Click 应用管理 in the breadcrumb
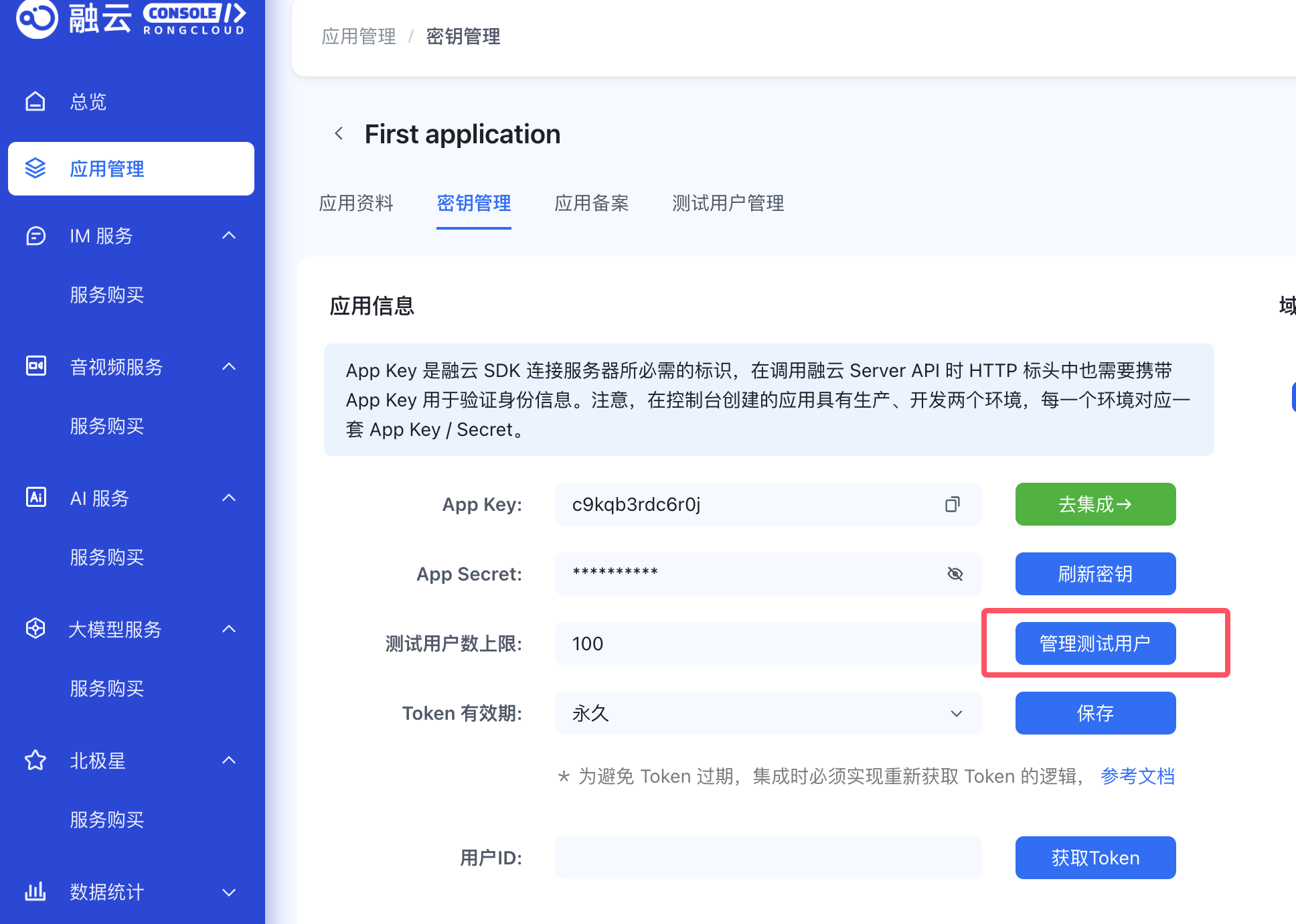The height and width of the screenshot is (924, 1296). [x=359, y=36]
